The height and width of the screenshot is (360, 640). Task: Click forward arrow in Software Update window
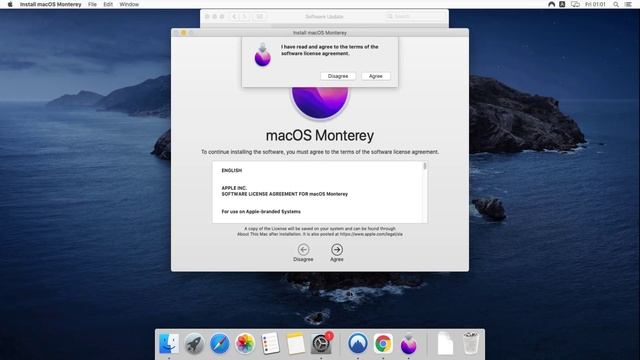tap(244, 16)
